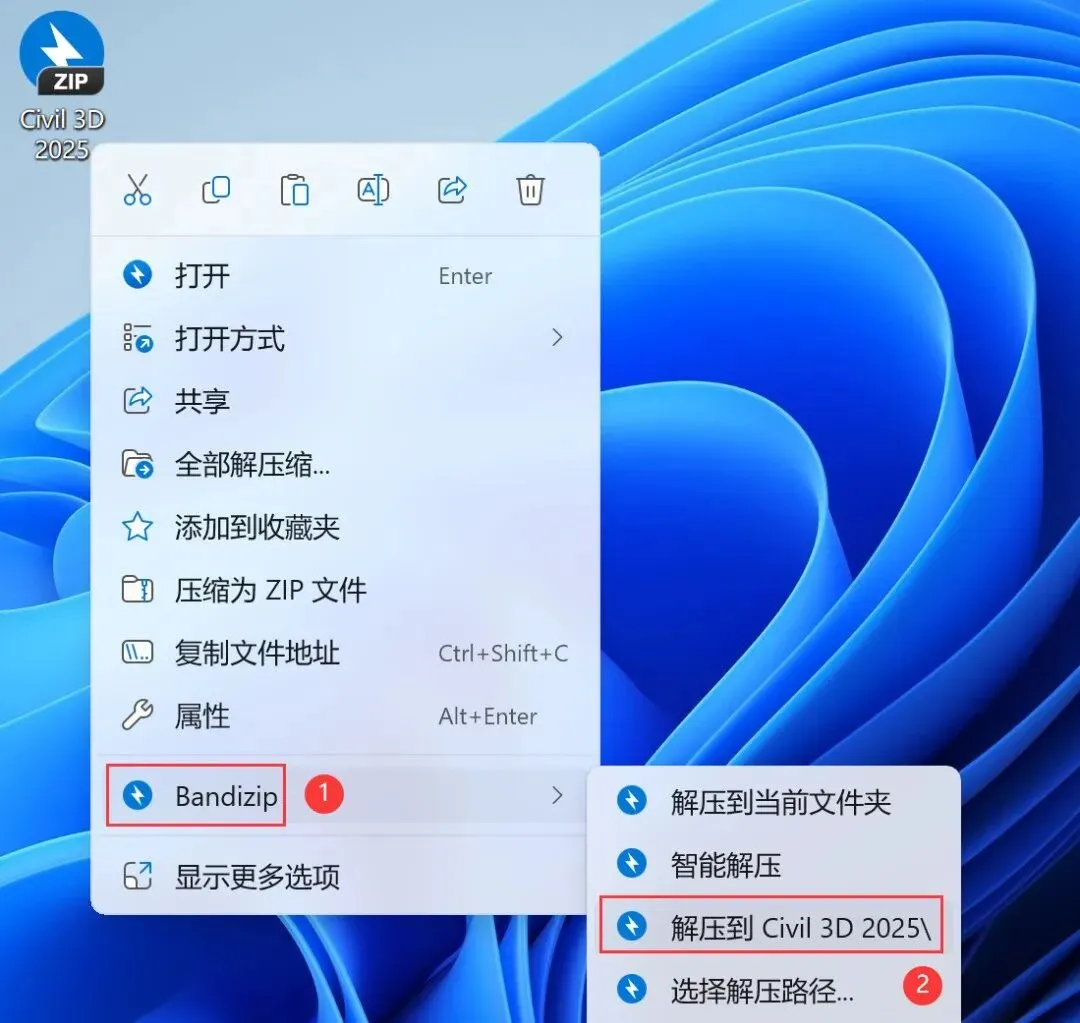The height and width of the screenshot is (1023, 1080).
Task: Choose 打开 from the context menu
Action: tap(345, 276)
